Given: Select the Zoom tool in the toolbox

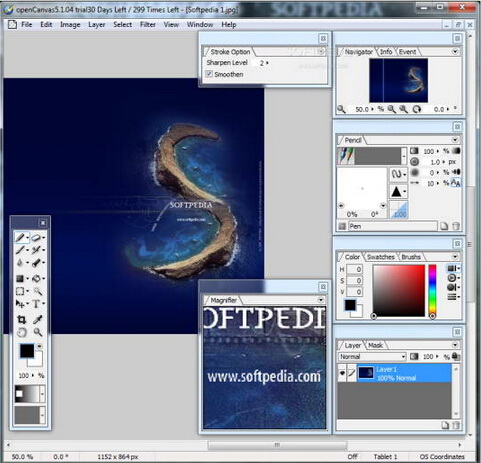Looking at the screenshot, I should click(x=38, y=332).
